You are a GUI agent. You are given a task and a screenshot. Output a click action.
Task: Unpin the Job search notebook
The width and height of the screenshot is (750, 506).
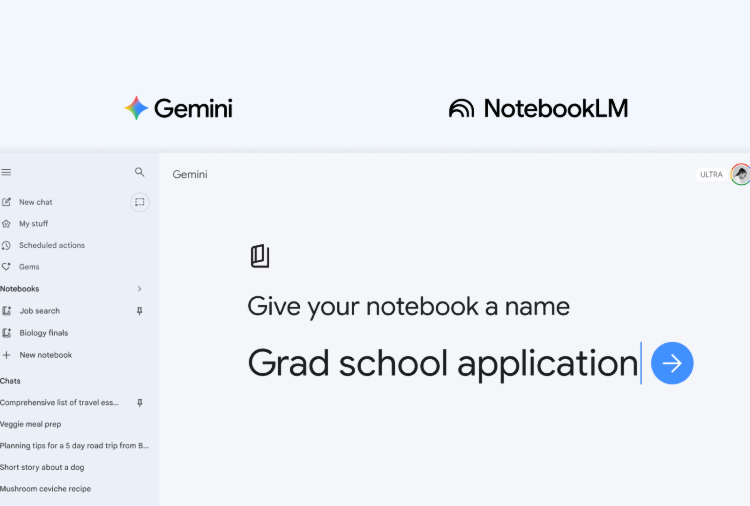[x=139, y=311]
